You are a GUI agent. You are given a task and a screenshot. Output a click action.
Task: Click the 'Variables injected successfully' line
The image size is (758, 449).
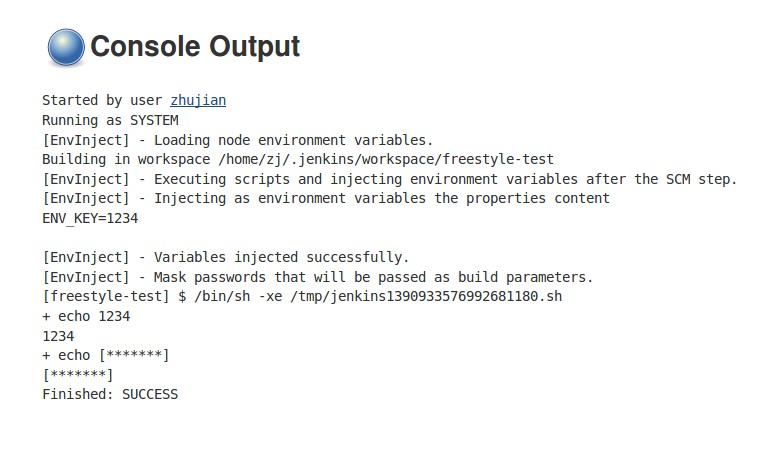click(225, 257)
